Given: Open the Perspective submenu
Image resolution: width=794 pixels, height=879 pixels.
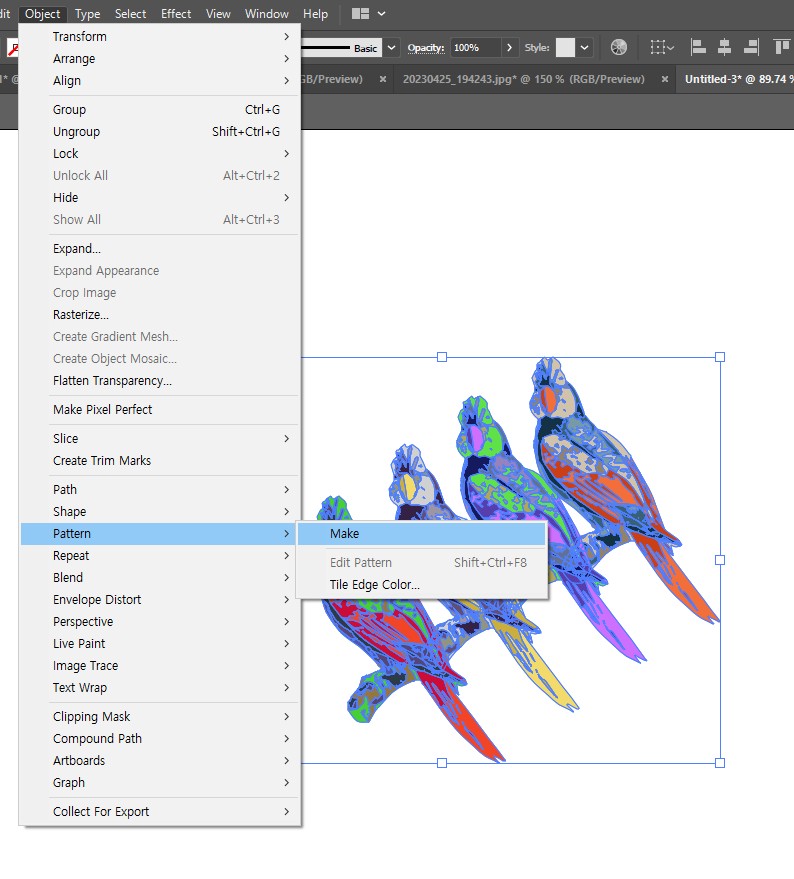Looking at the screenshot, I should point(160,622).
